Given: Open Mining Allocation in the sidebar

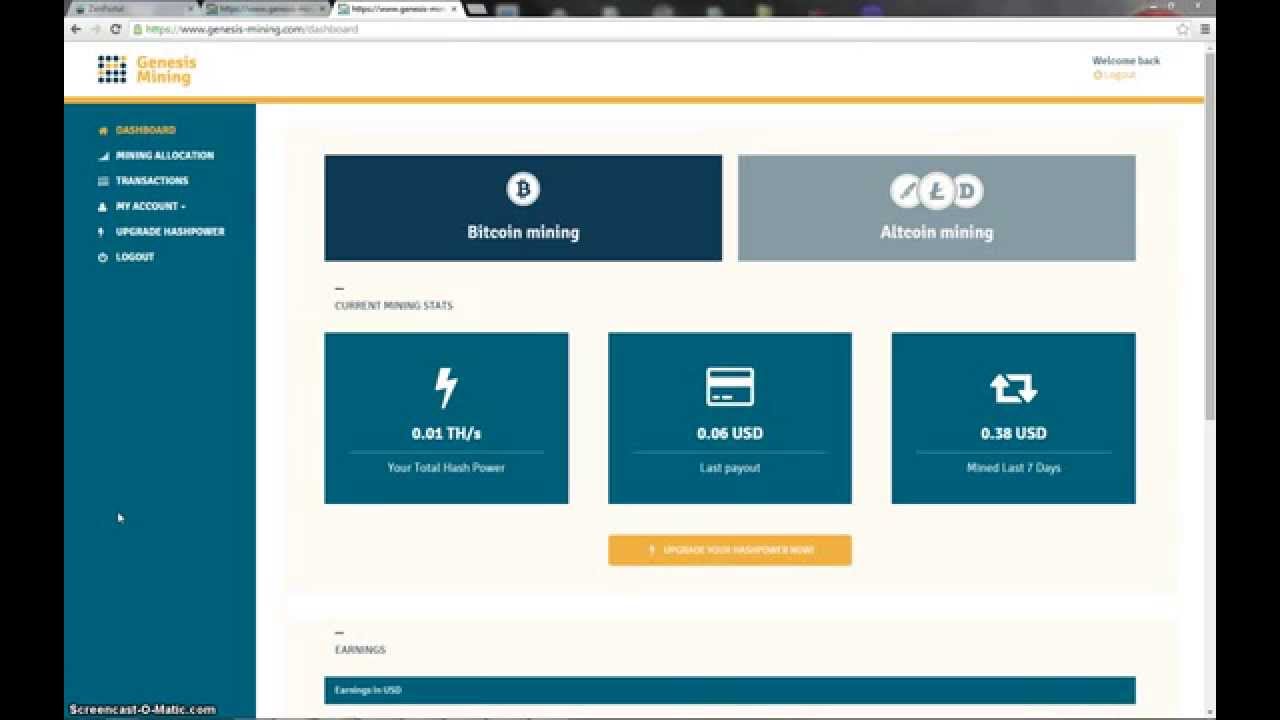Looking at the screenshot, I should (155, 155).
